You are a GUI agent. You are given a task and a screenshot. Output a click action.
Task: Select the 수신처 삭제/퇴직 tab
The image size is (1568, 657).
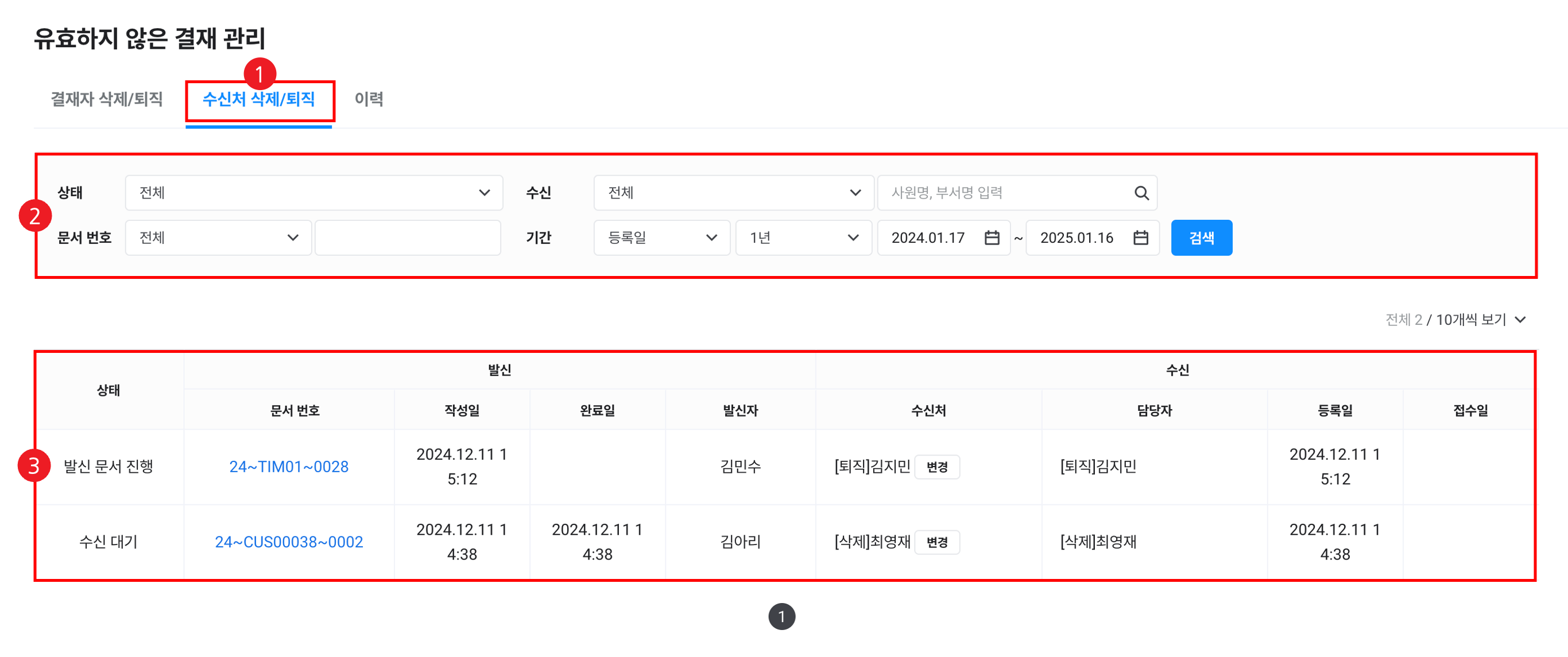tap(259, 99)
